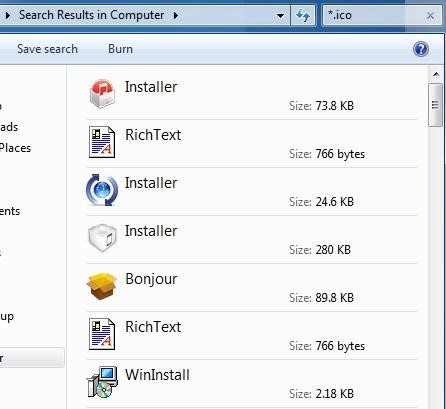Clear the *.ico search text
Viewport: 446px width, 409px height.
[x=430, y=16]
